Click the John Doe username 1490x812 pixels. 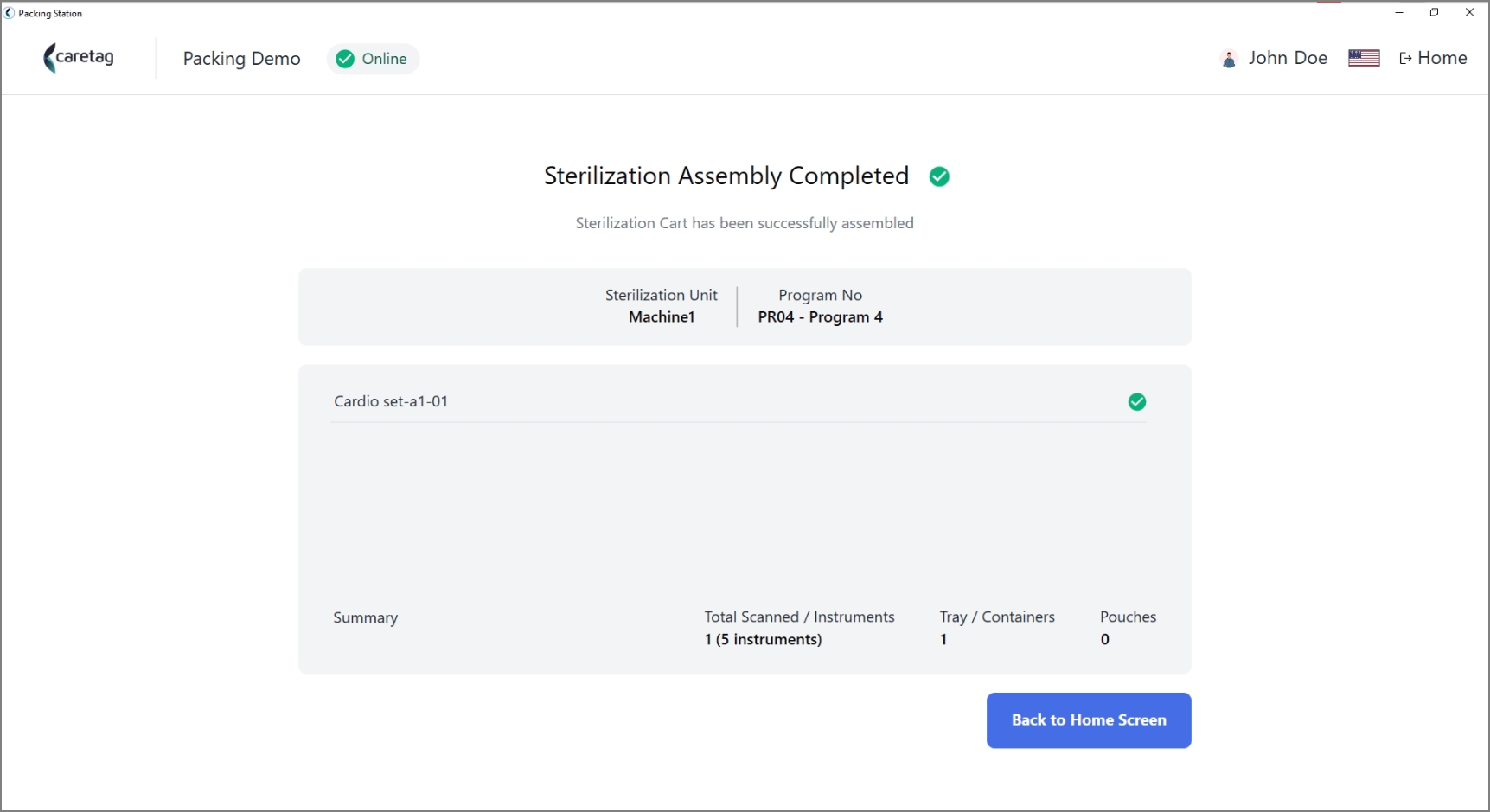point(1288,58)
